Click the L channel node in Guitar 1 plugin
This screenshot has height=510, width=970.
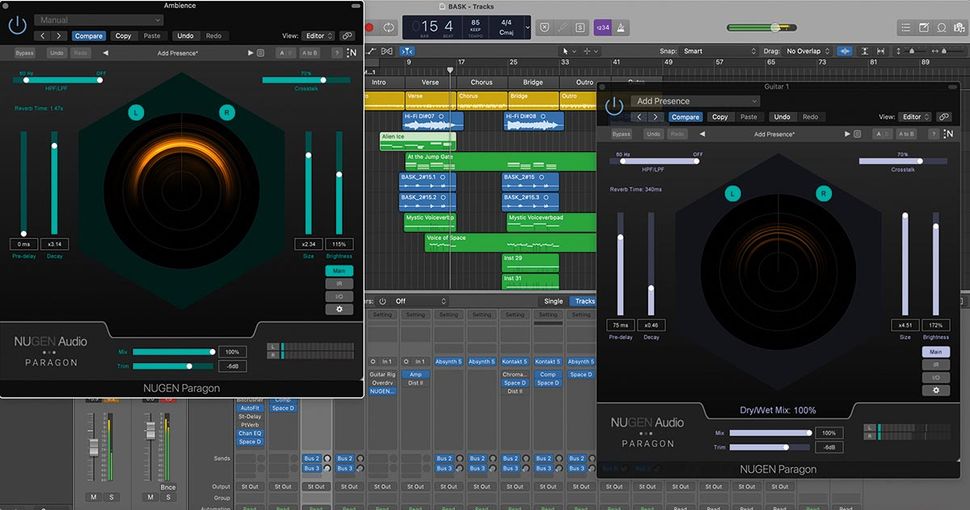tap(733, 193)
